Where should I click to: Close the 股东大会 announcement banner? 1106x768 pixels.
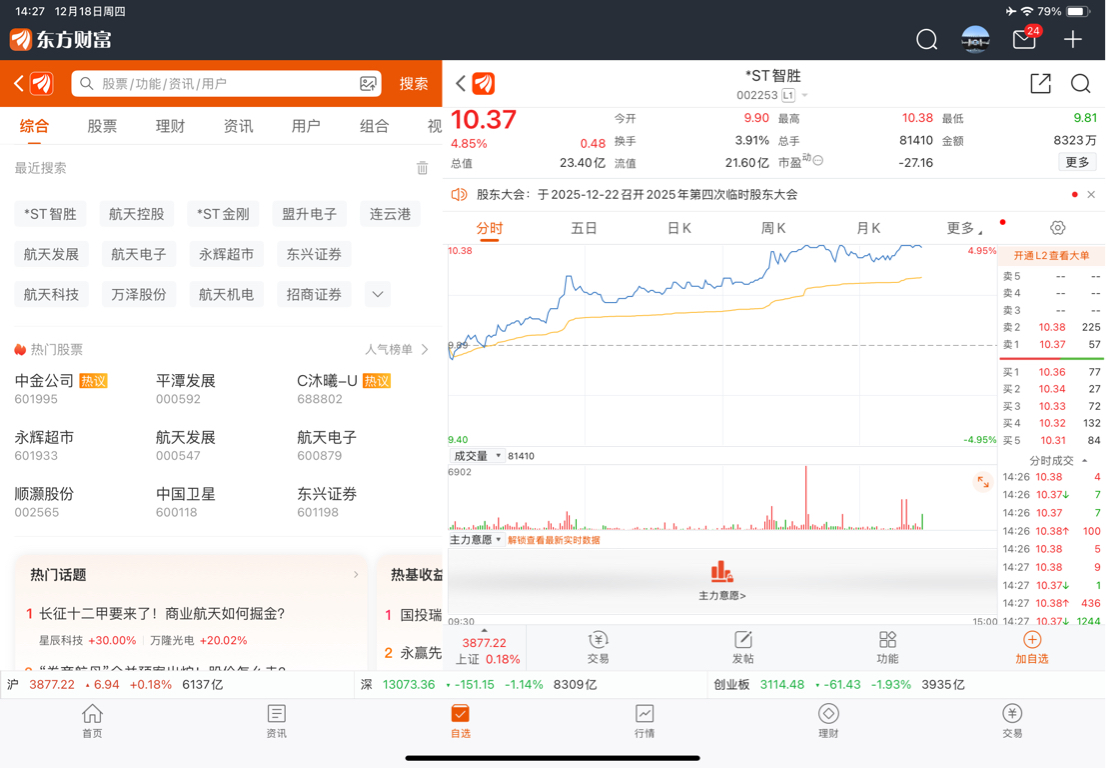click(1090, 195)
